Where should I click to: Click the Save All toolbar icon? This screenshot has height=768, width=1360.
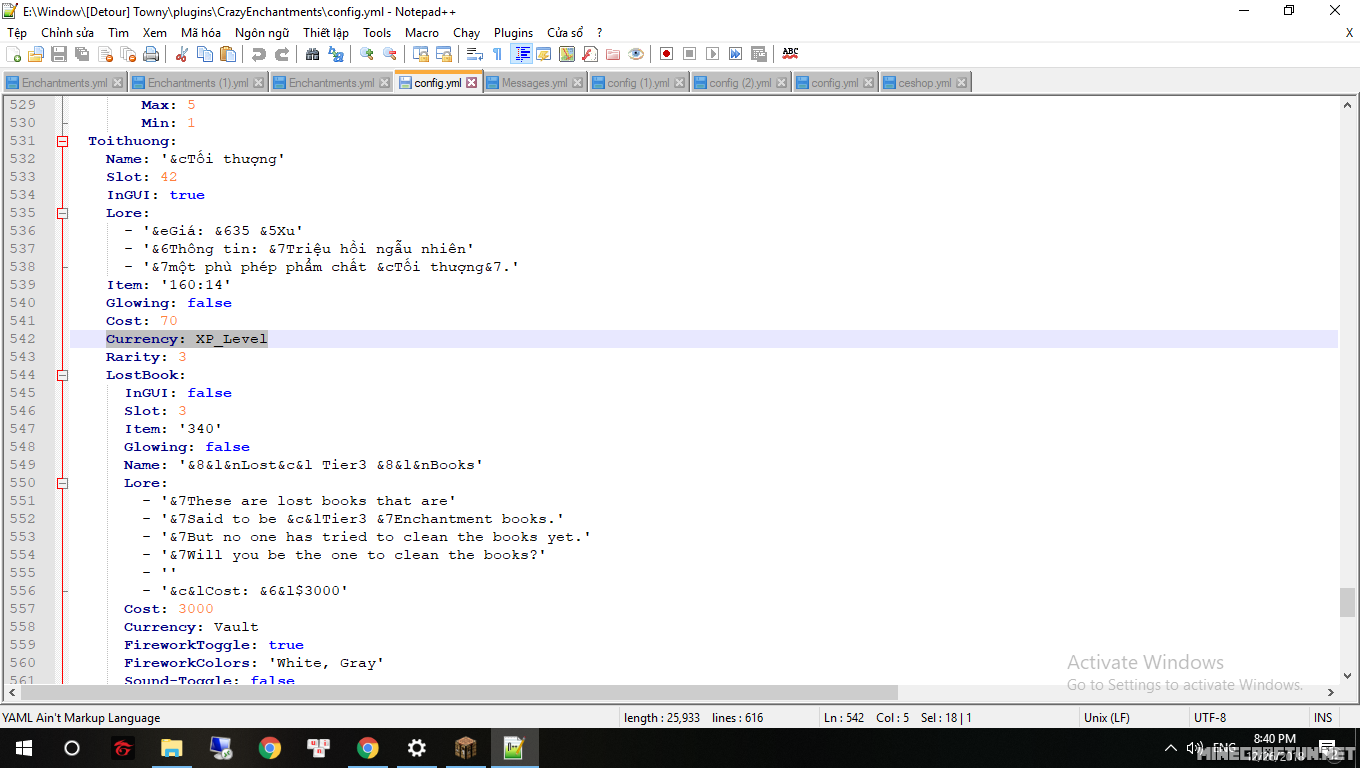click(81, 54)
